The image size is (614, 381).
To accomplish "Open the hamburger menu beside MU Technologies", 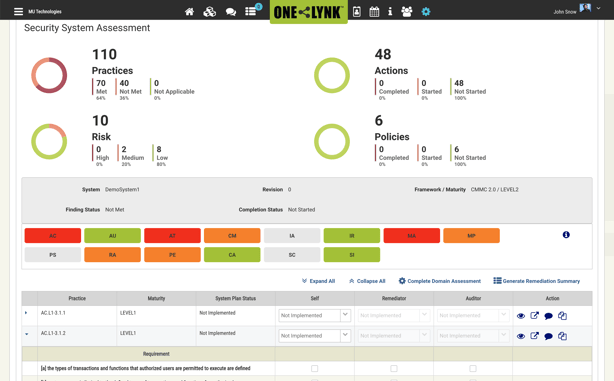I will 18,11.
